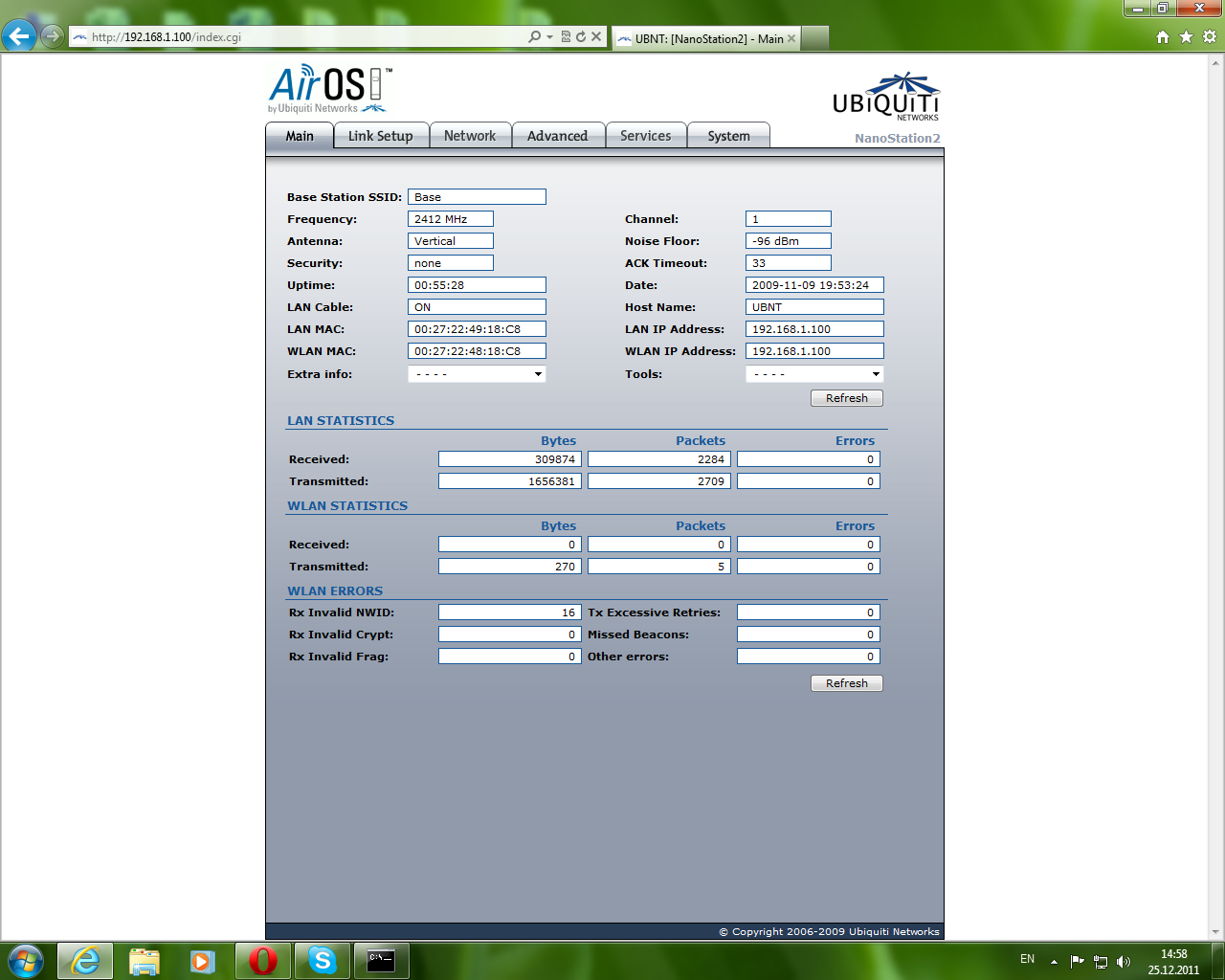Click the Host Name value UBNT
This screenshot has width=1225, height=980.
[814, 307]
